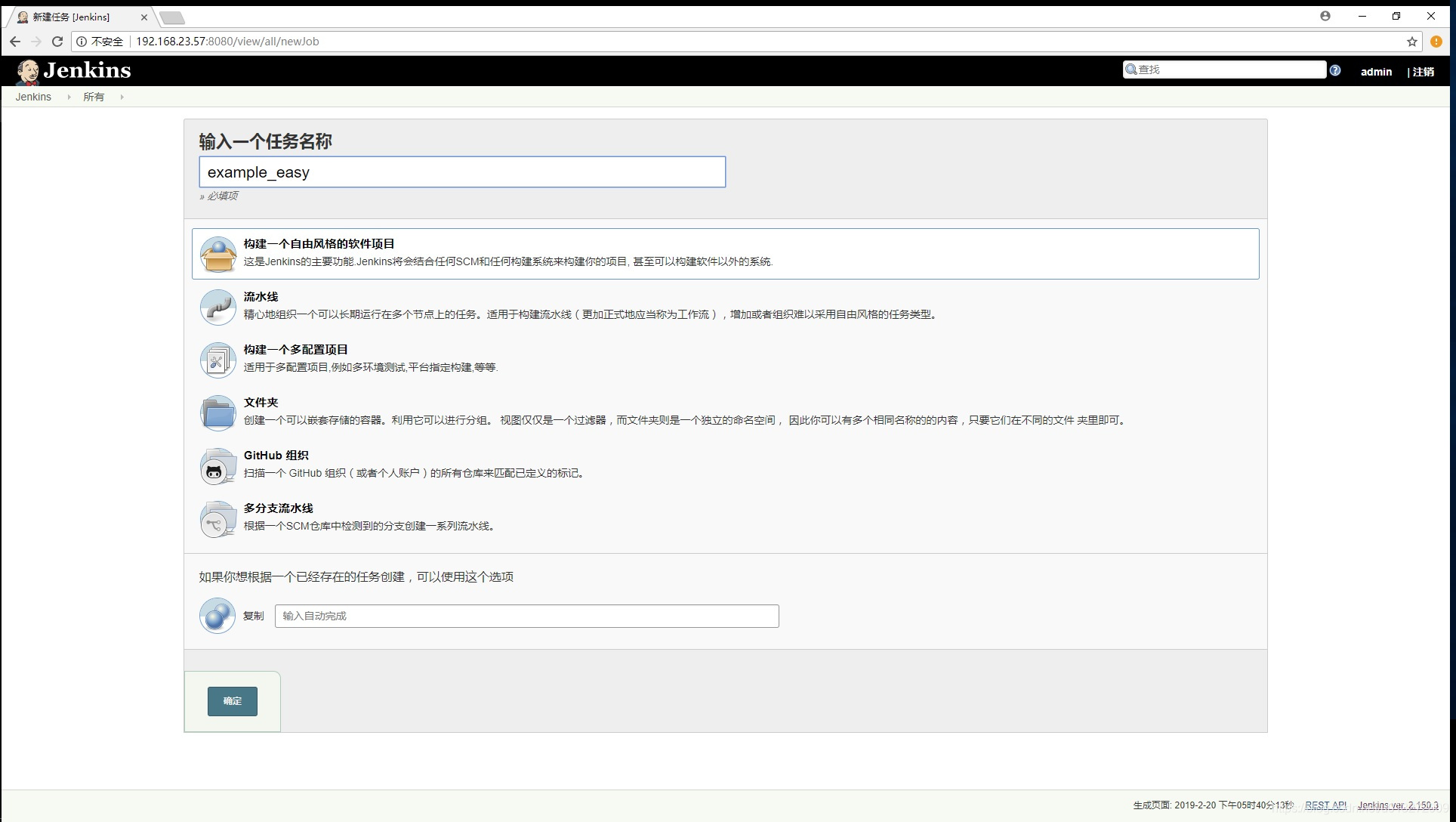
Task: Close the 新建任务 browser tab
Action: point(144,17)
